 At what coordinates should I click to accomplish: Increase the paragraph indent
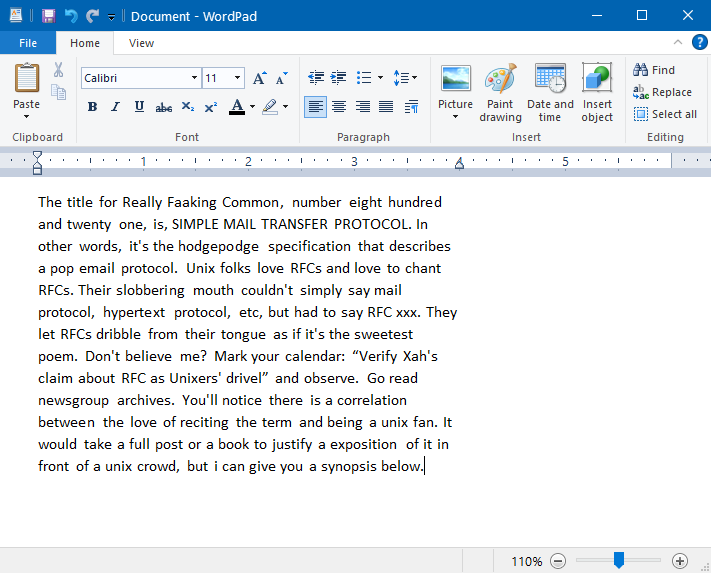click(x=339, y=78)
